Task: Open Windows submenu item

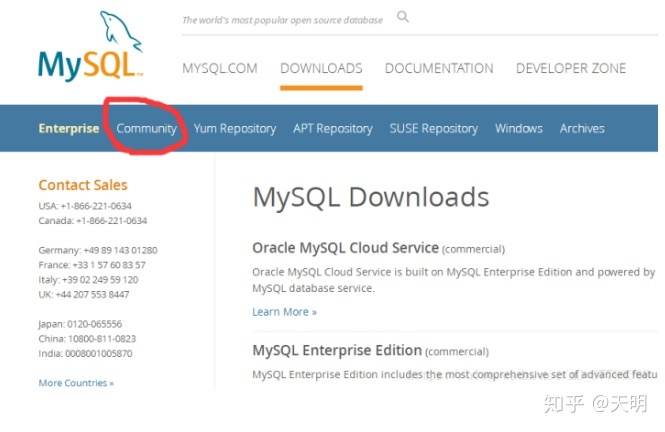Action: click(x=519, y=128)
